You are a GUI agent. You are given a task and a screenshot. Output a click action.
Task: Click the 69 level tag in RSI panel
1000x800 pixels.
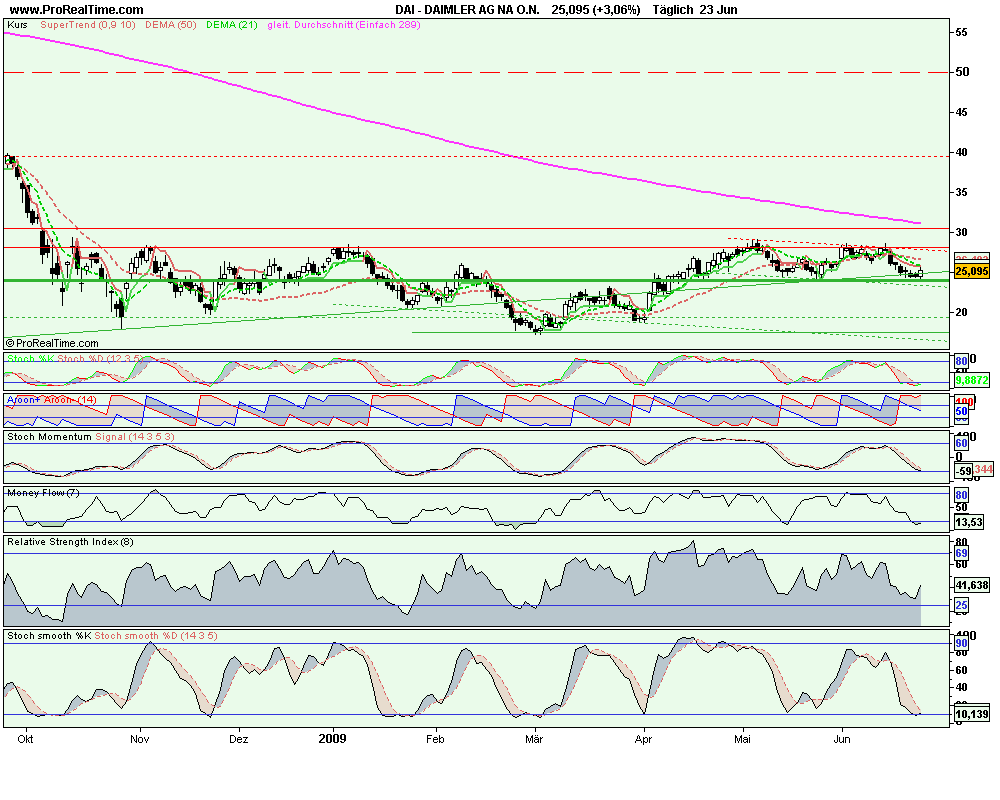click(961, 553)
